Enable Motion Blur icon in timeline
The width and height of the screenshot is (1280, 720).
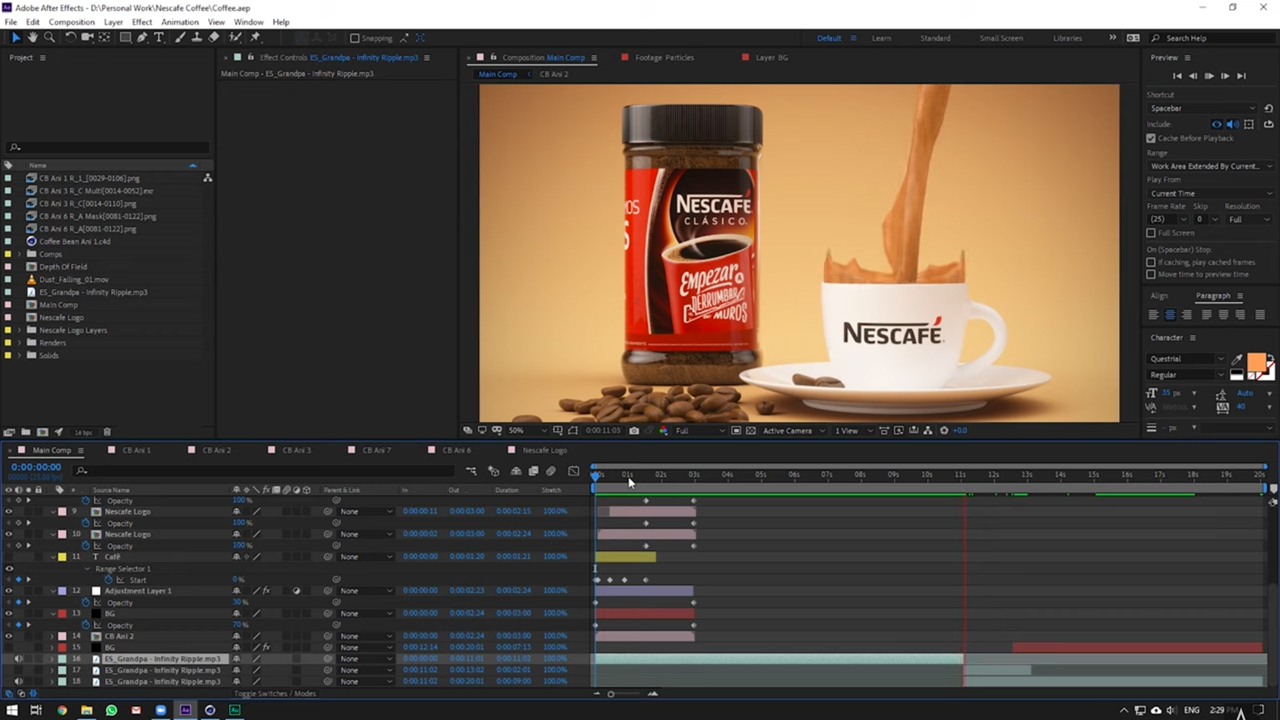point(551,471)
